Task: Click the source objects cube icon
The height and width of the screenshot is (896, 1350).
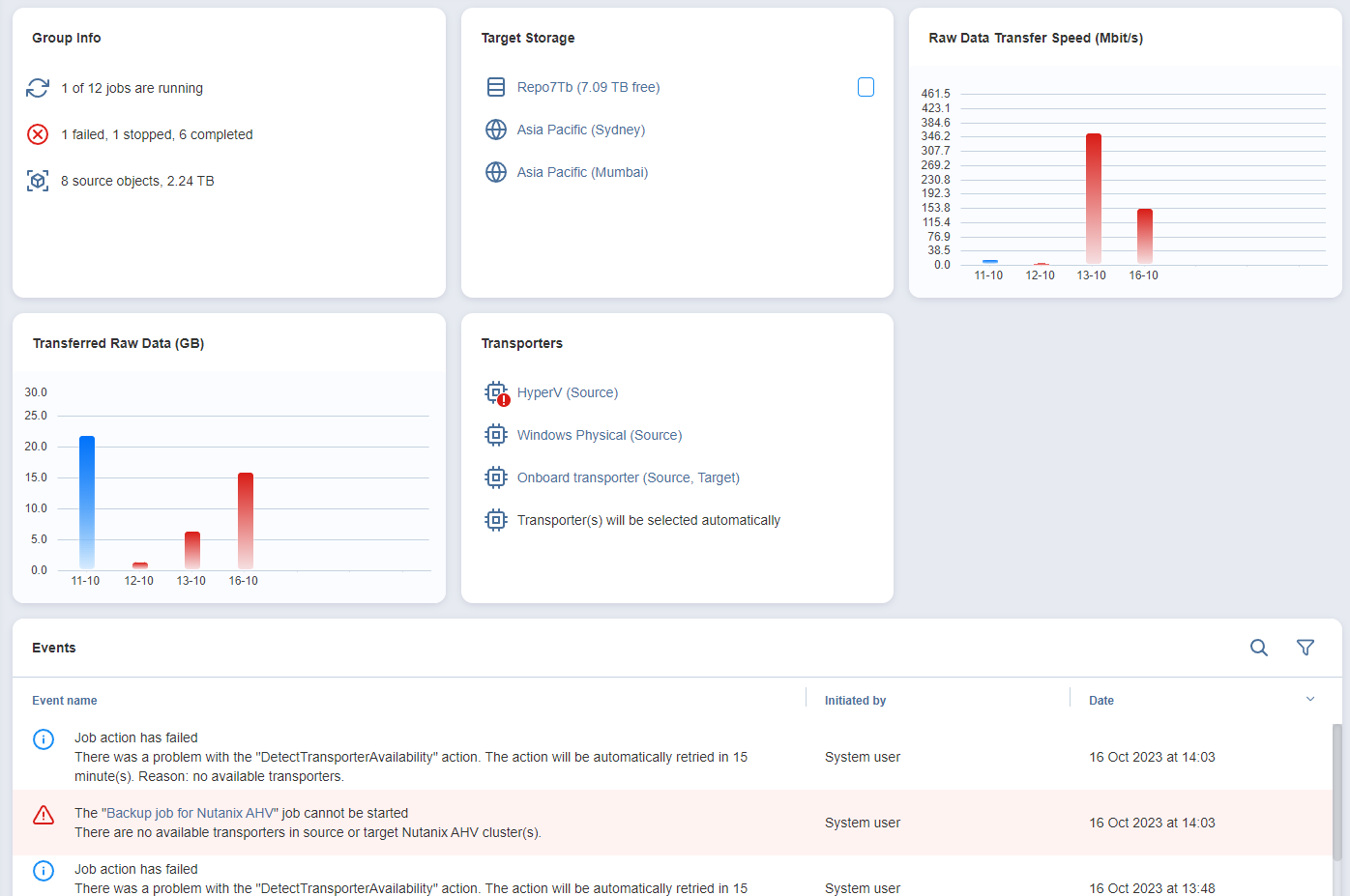Action: [x=38, y=181]
